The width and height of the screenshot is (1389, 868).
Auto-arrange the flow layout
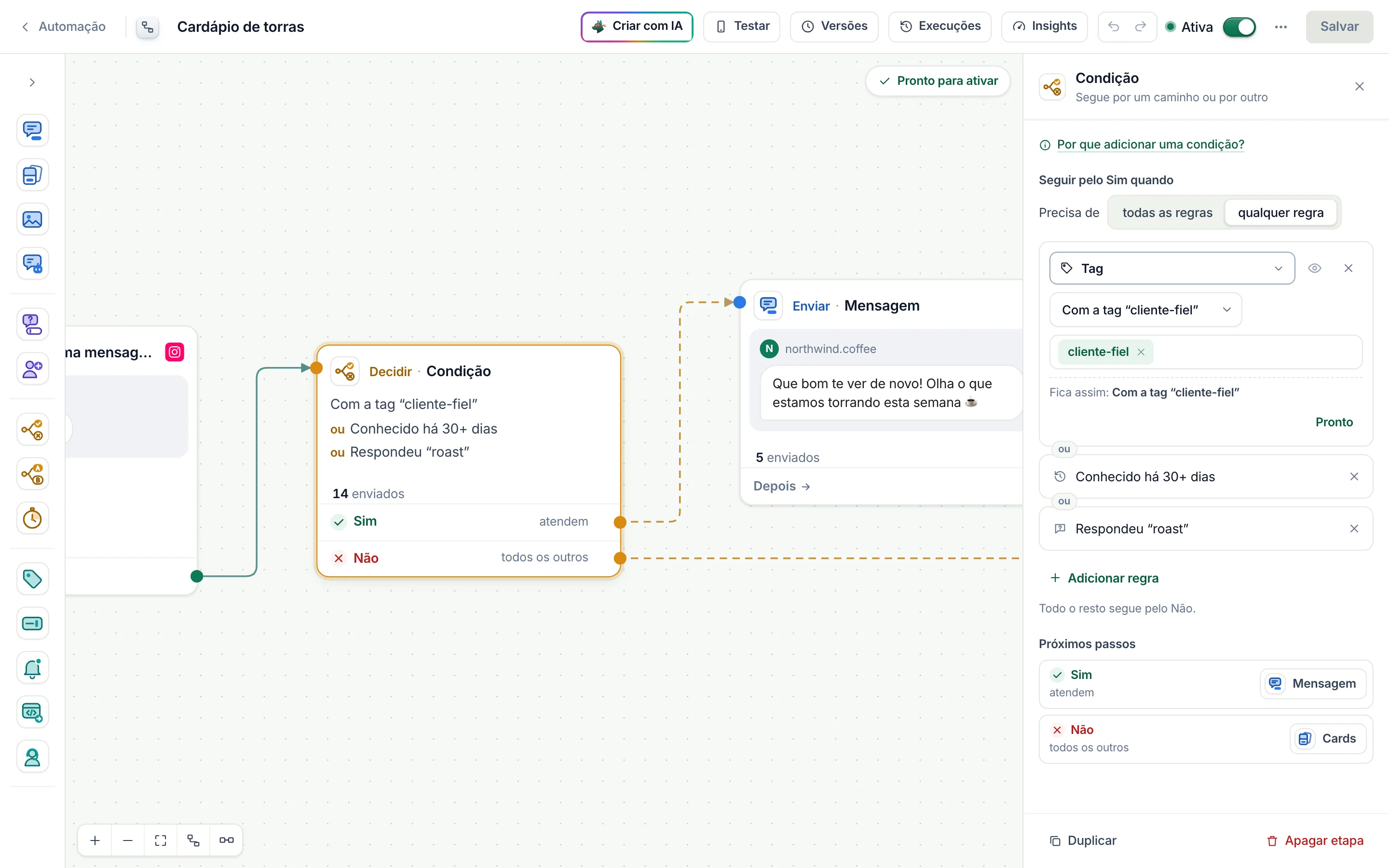(193, 841)
